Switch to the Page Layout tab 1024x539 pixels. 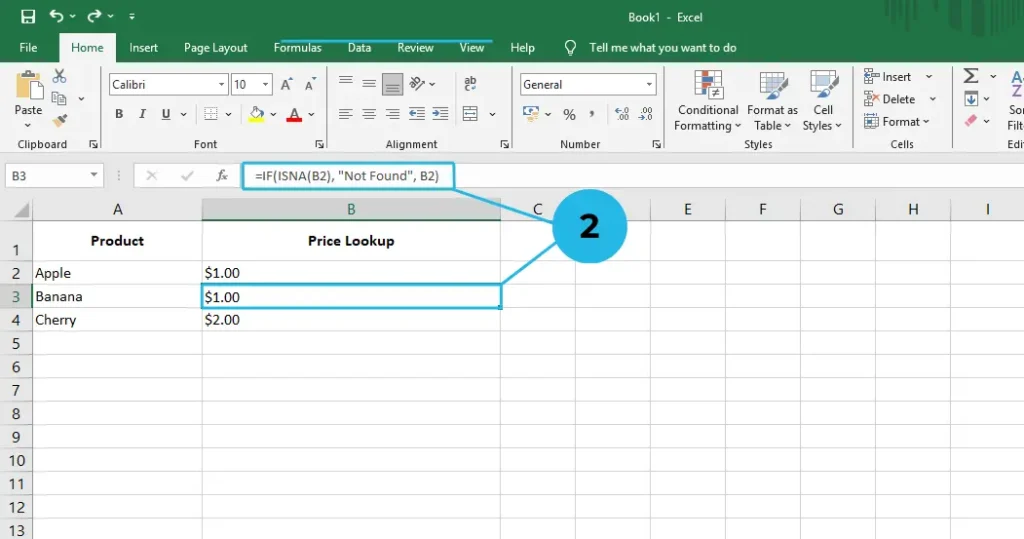click(216, 48)
